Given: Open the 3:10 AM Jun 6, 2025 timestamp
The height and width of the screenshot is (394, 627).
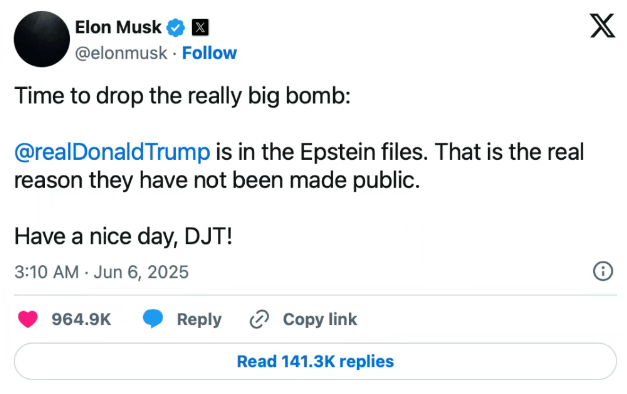Looking at the screenshot, I should (102, 272).
